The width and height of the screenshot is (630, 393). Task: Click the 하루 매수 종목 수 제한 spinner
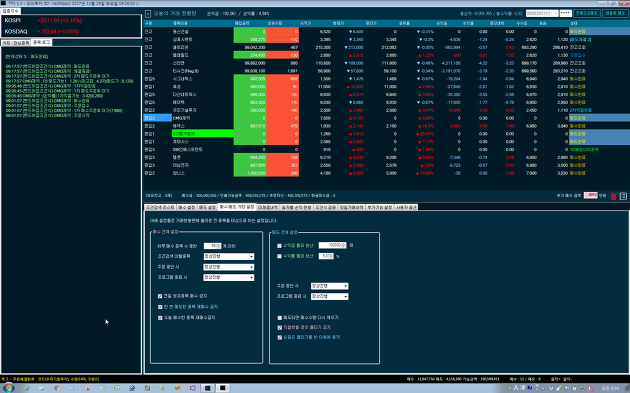click(x=212, y=246)
